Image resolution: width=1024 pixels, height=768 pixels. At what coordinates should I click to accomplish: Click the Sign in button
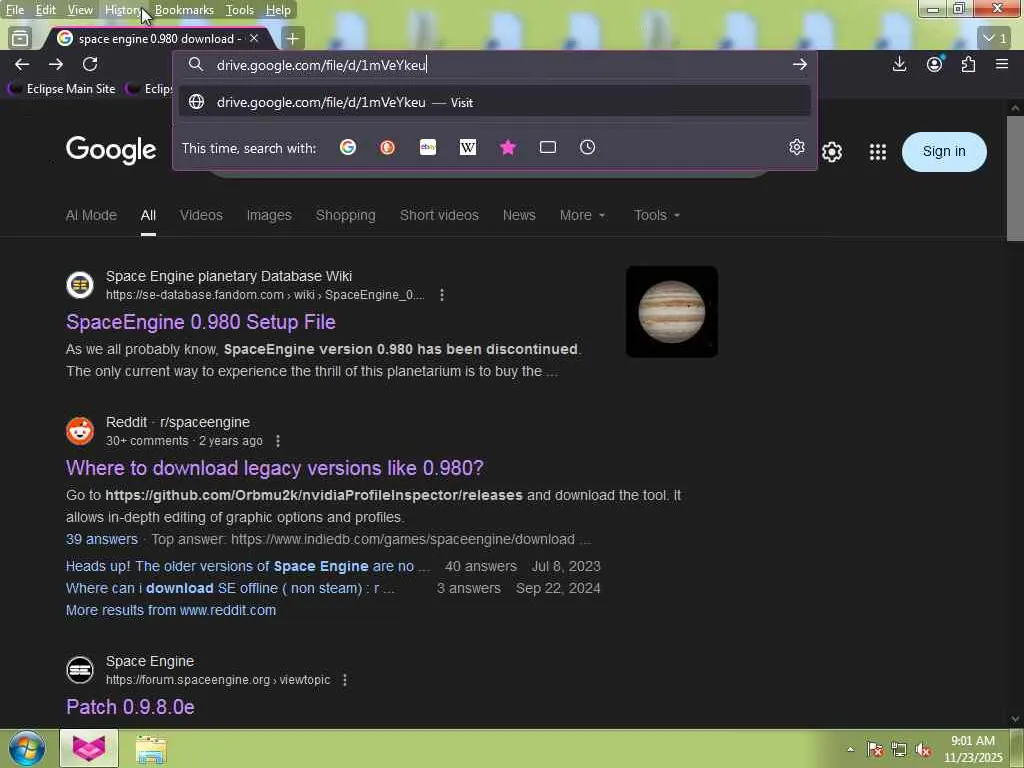tap(944, 152)
